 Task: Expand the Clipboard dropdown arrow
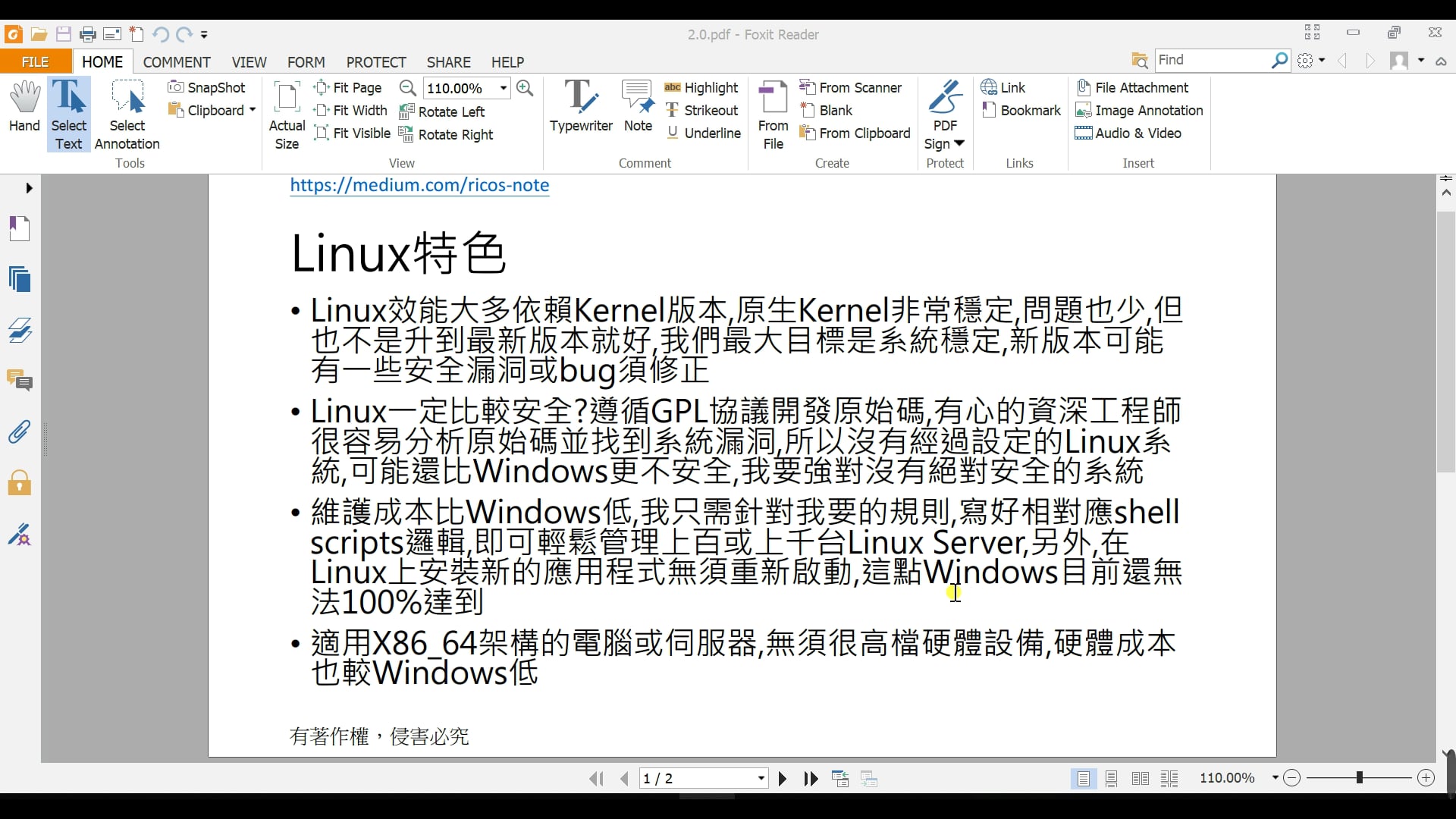[x=253, y=111]
